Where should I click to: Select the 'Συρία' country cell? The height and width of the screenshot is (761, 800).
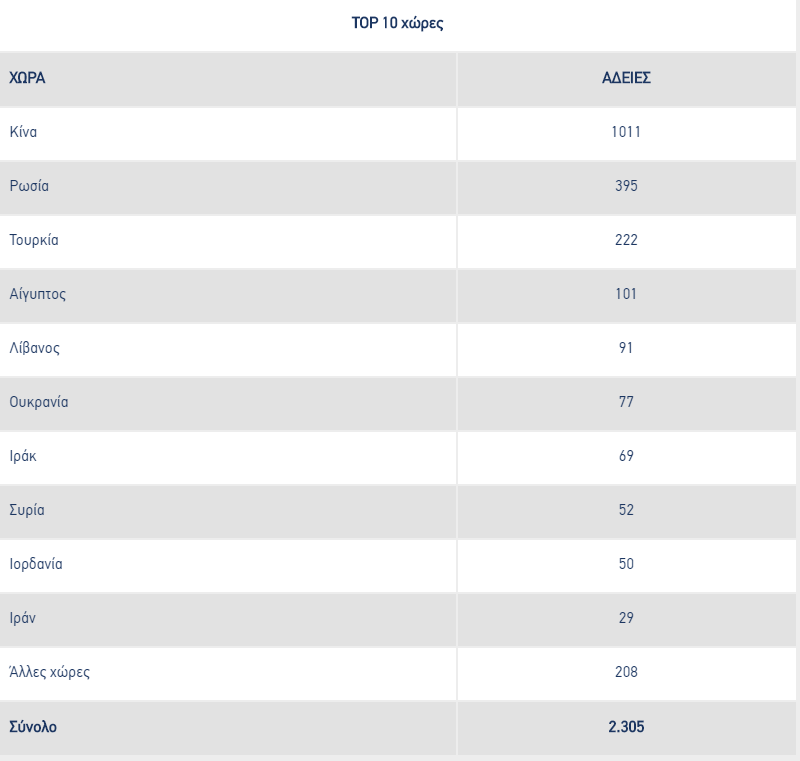(x=27, y=510)
